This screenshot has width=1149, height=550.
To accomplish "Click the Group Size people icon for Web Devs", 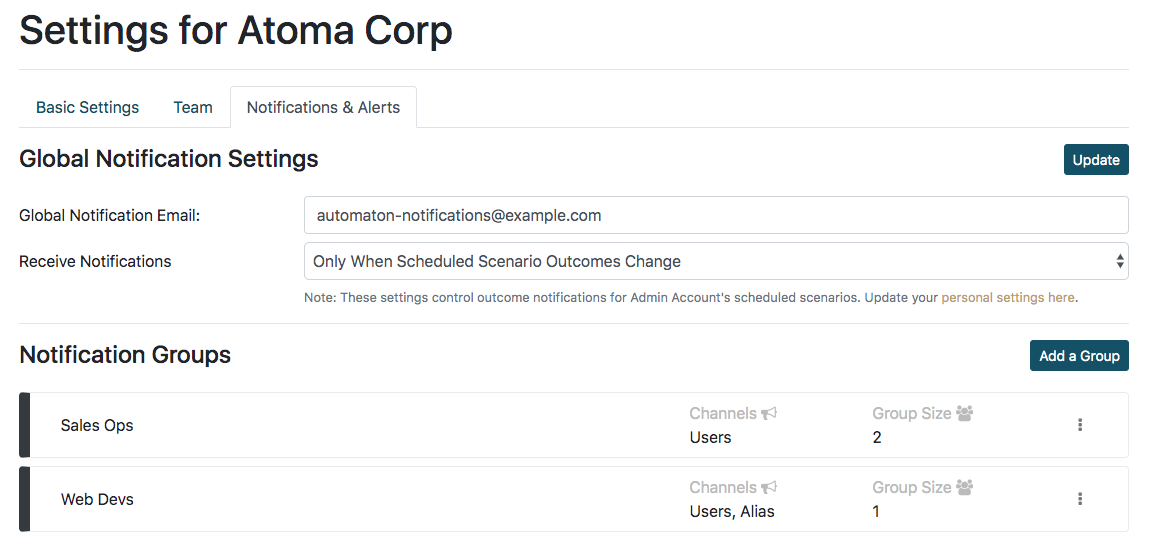I will pyautogui.click(x=965, y=487).
